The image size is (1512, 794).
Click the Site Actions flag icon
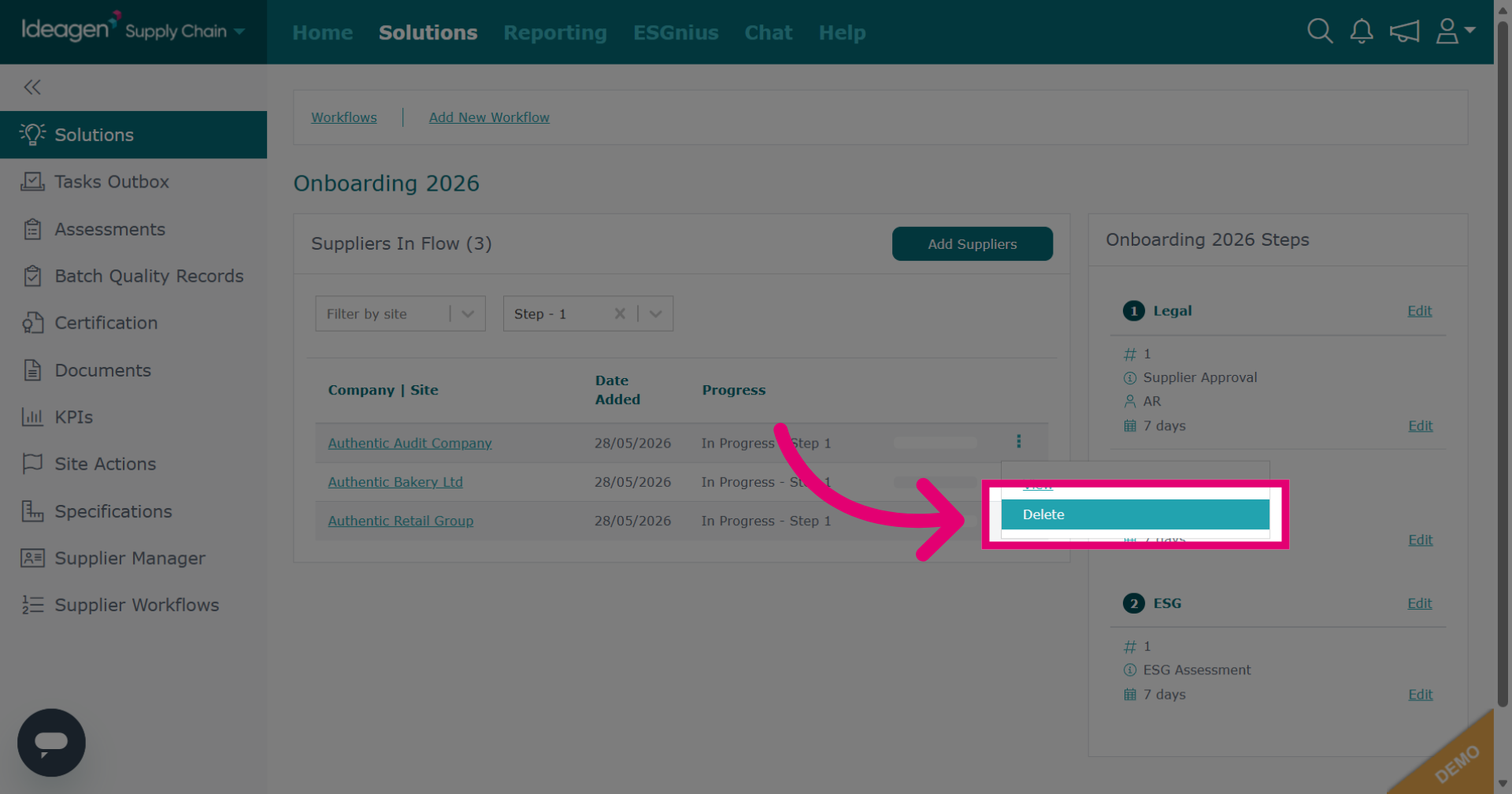pos(32,464)
